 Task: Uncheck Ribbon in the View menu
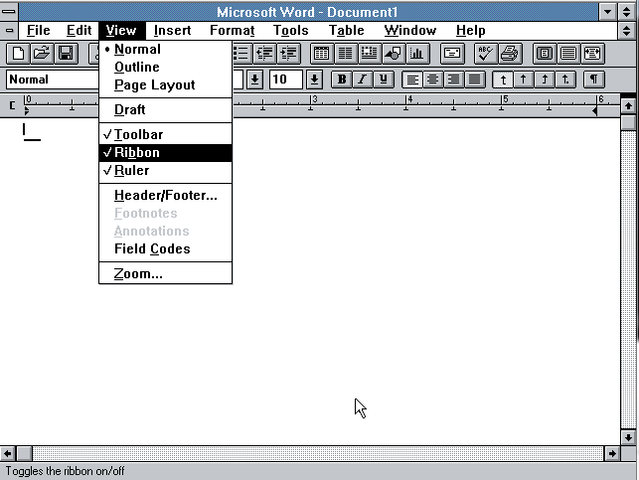pyautogui.click(x=165, y=152)
